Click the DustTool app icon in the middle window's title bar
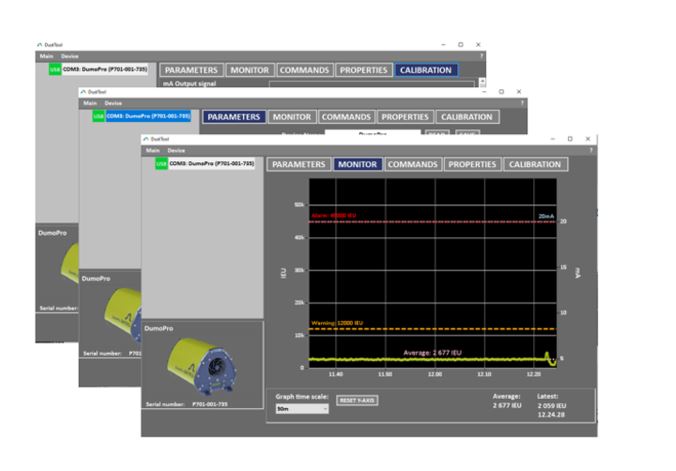 pyautogui.click(x=83, y=92)
